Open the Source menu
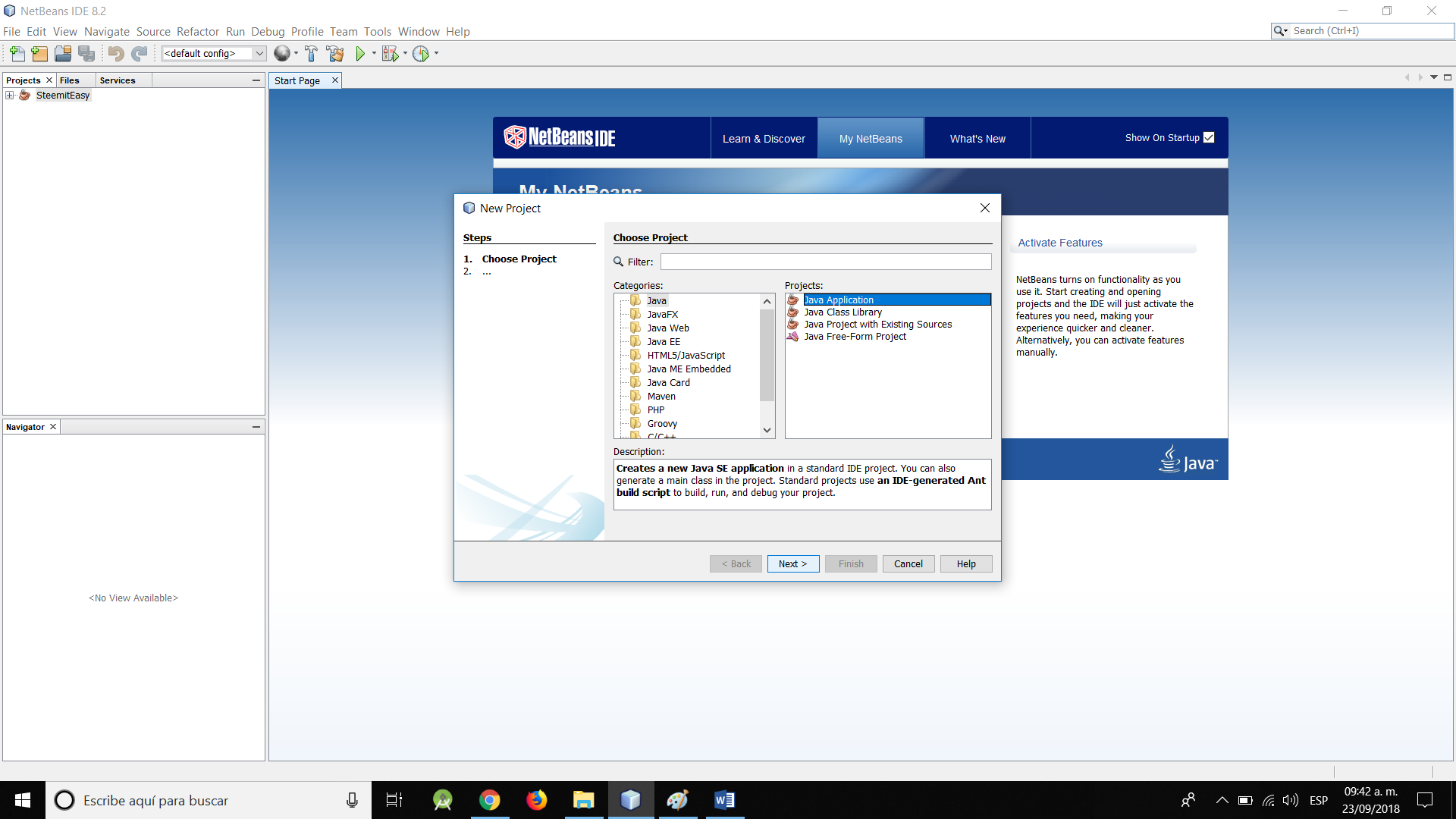 [x=153, y=31]
